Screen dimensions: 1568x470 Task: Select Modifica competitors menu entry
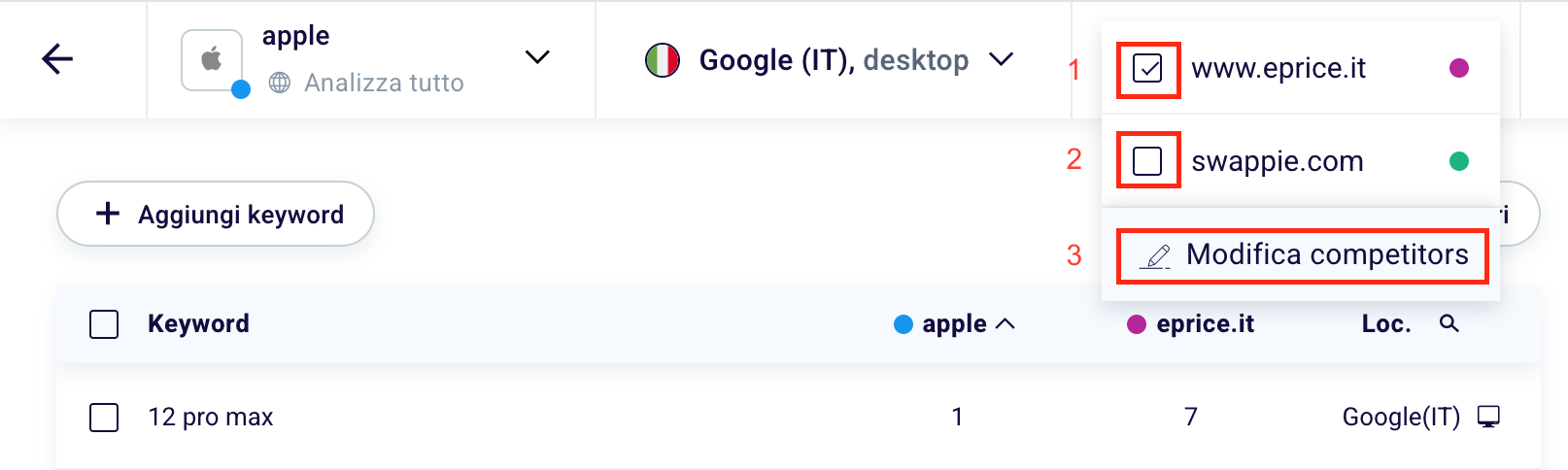click(1327, 255)
